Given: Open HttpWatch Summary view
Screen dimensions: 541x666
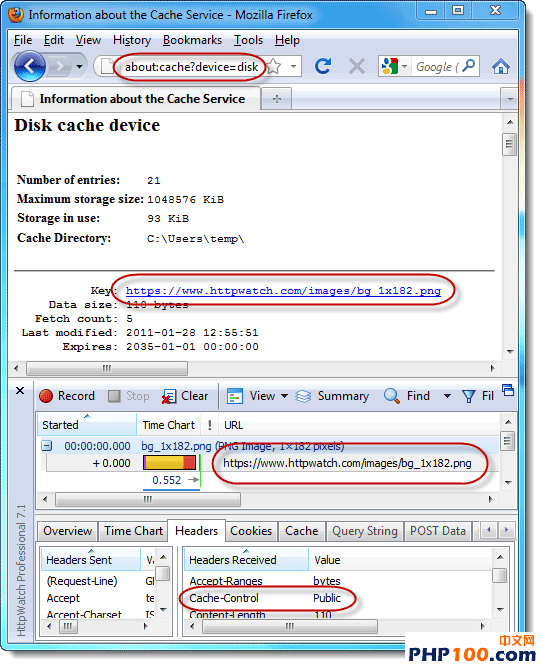Looking at the screenshot, I should [332, 396].
